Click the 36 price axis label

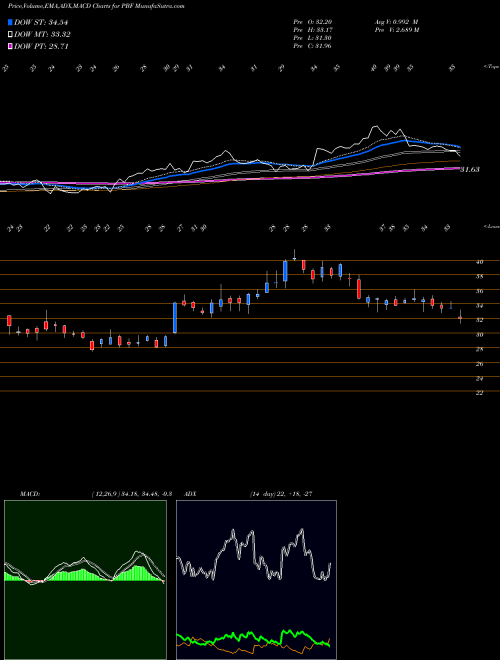pyautogui.click(x=479, y=291)
